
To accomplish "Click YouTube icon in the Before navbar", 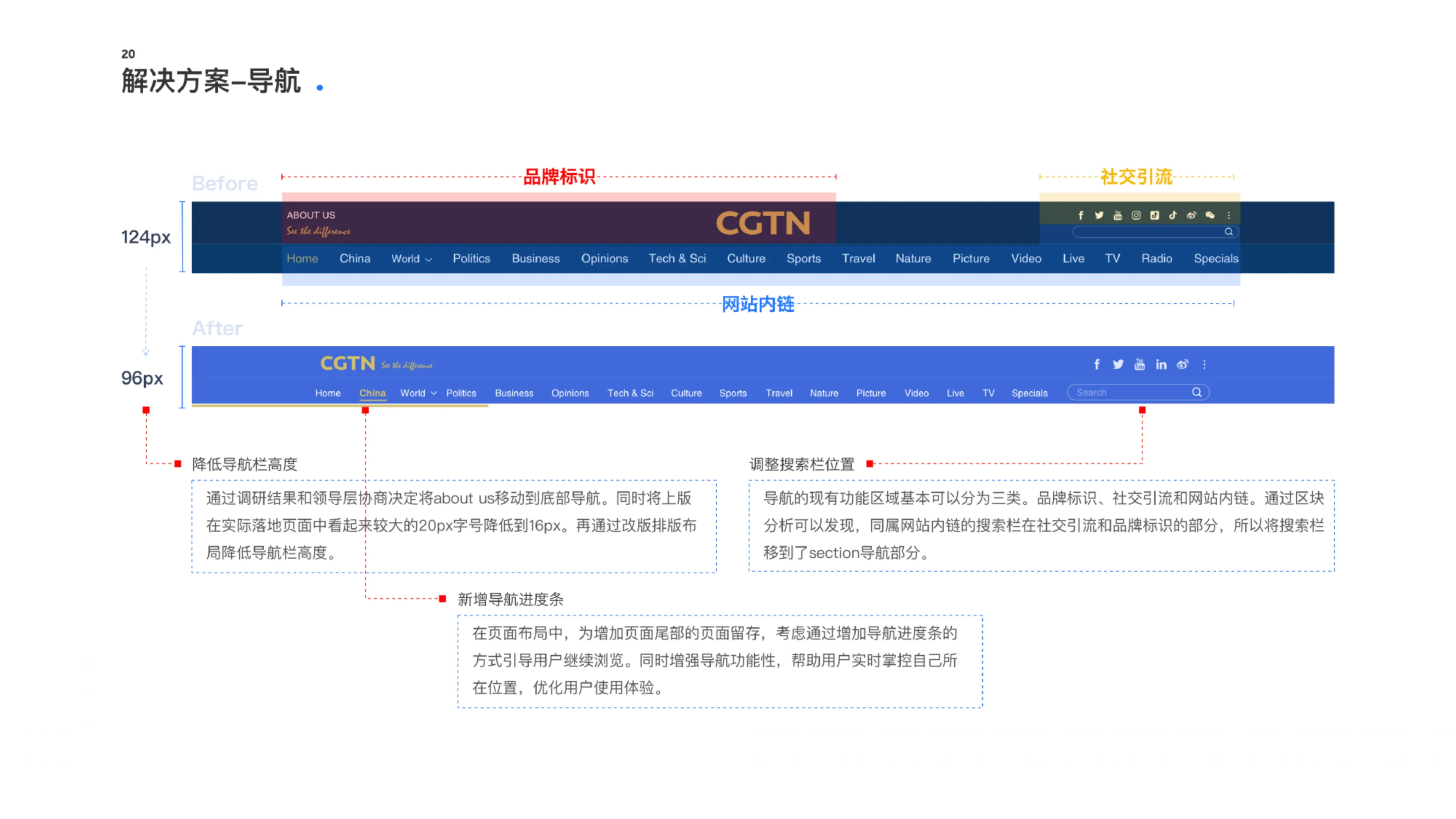I will tap(1117, 215).
